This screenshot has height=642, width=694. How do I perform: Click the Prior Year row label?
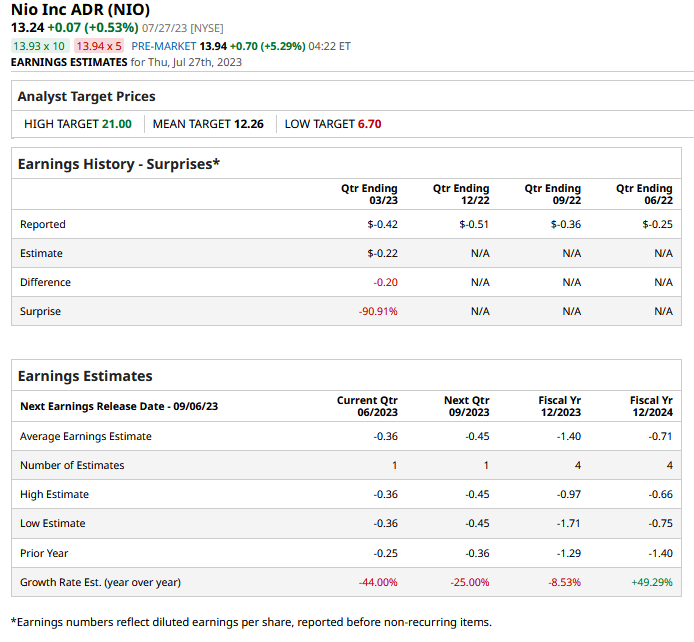tap(44, 553)
